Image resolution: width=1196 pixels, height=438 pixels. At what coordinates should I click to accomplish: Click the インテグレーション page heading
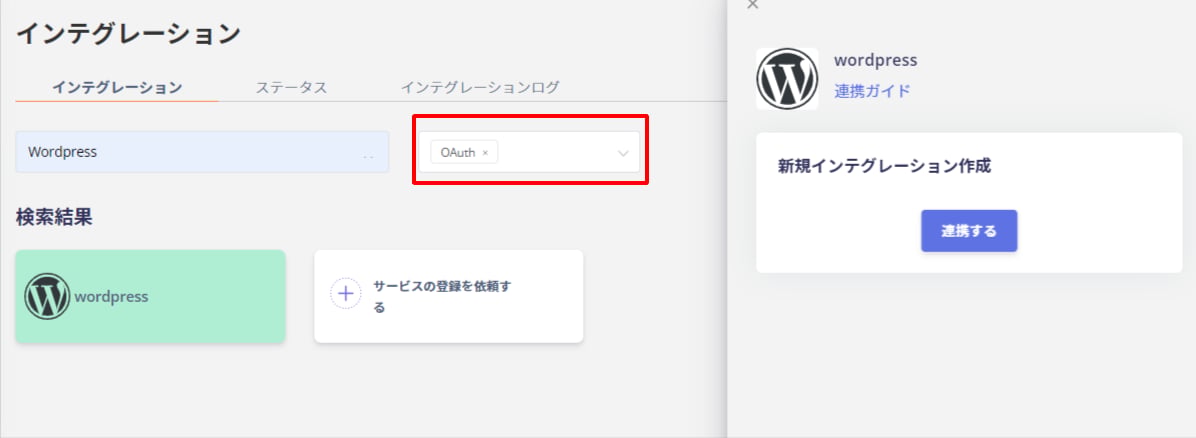tap(128, 34)
